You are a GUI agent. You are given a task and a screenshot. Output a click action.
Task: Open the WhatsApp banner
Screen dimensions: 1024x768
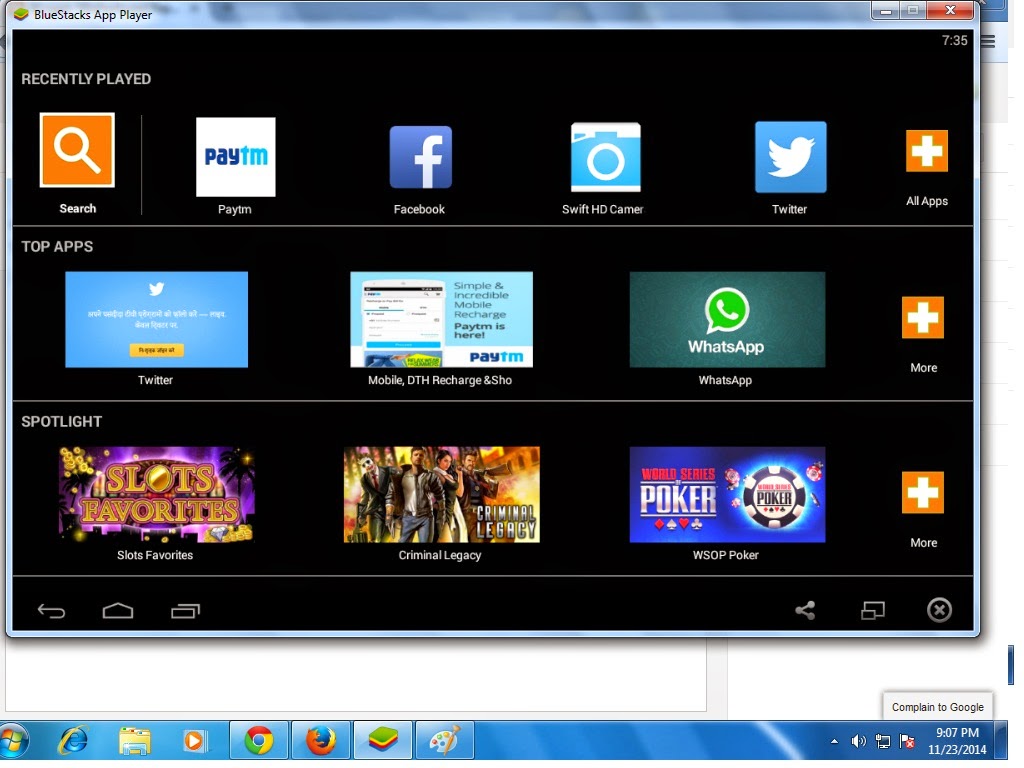pos(727,319)
